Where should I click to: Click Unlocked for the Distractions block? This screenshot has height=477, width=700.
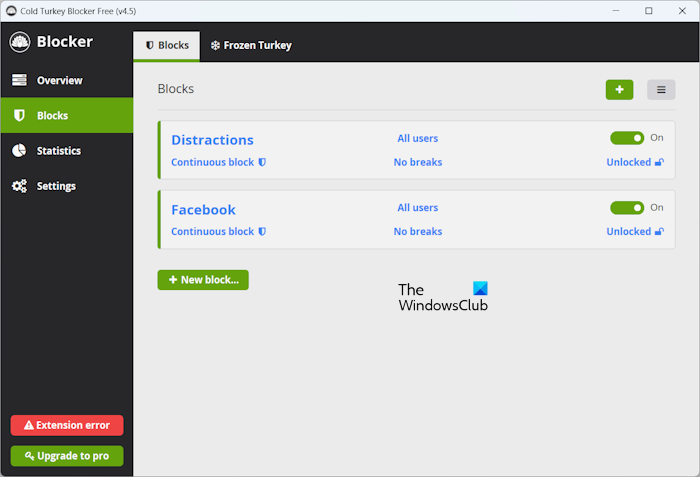tap(635, 162)
